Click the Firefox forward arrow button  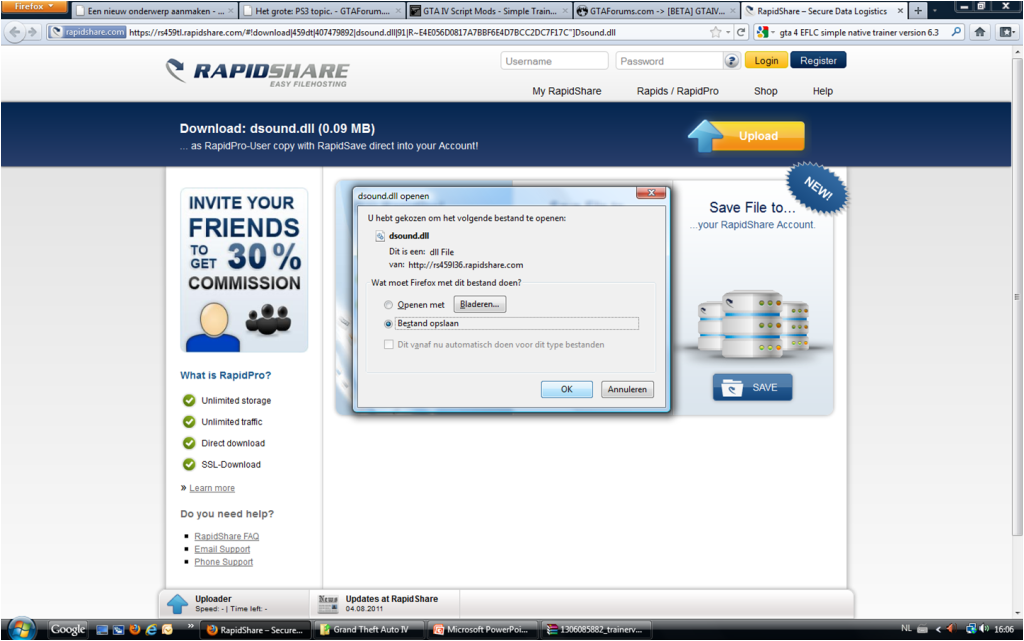[32, 31]
